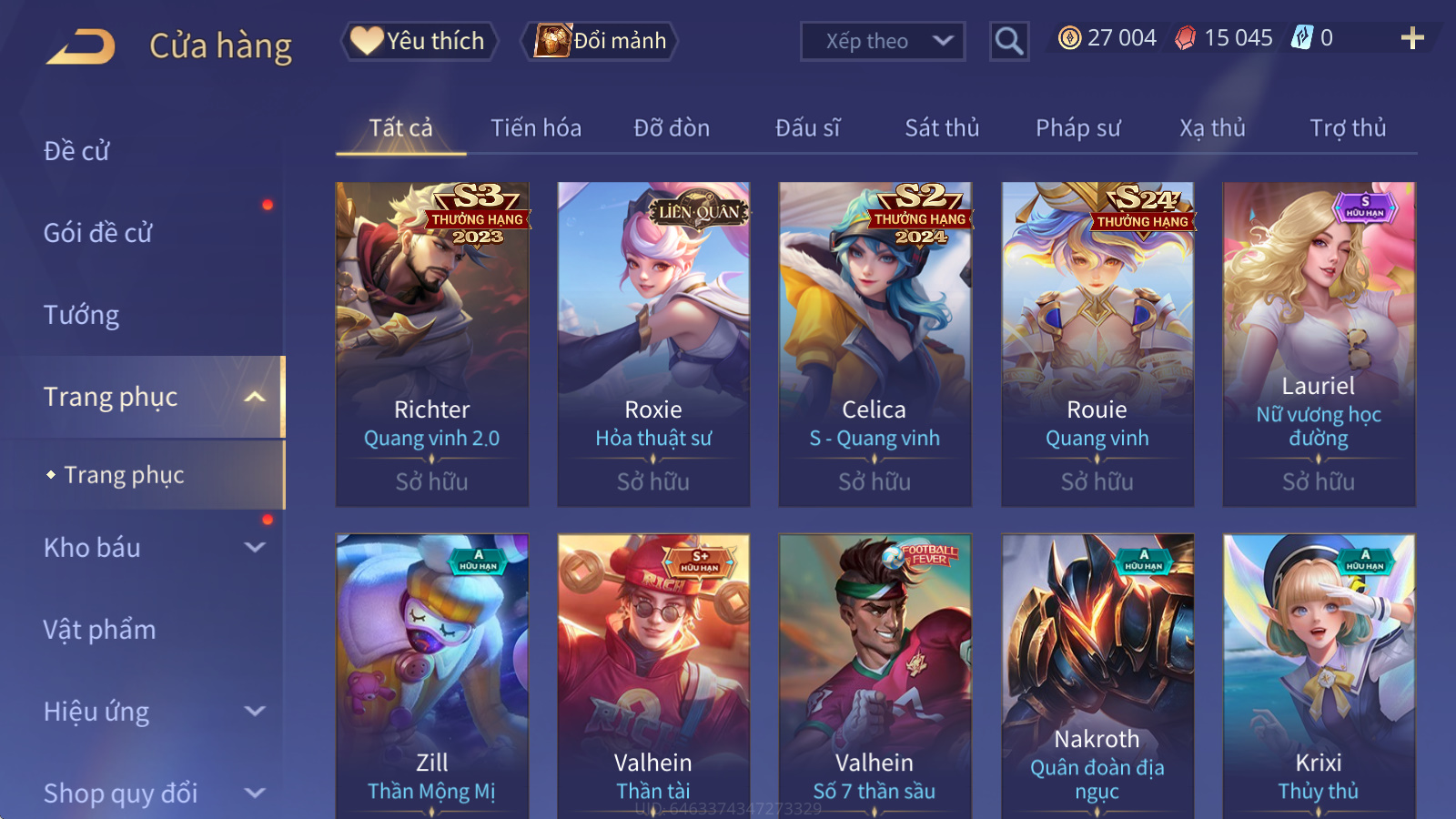Expand the Shop quy đổi menu
The image size is (1456, 819).
pos(256,794)
